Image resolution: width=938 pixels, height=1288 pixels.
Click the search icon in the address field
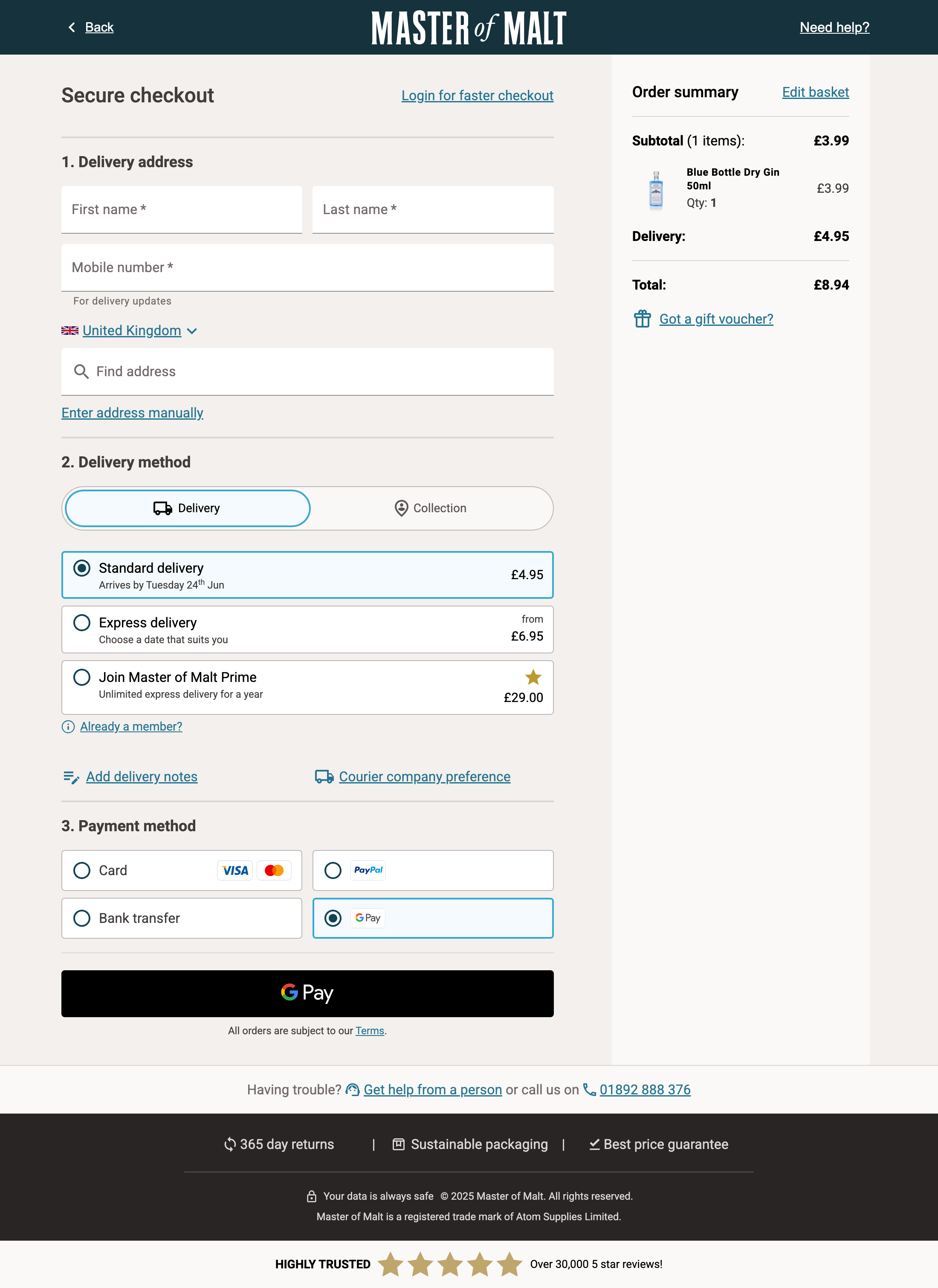[x=82, y=371]
